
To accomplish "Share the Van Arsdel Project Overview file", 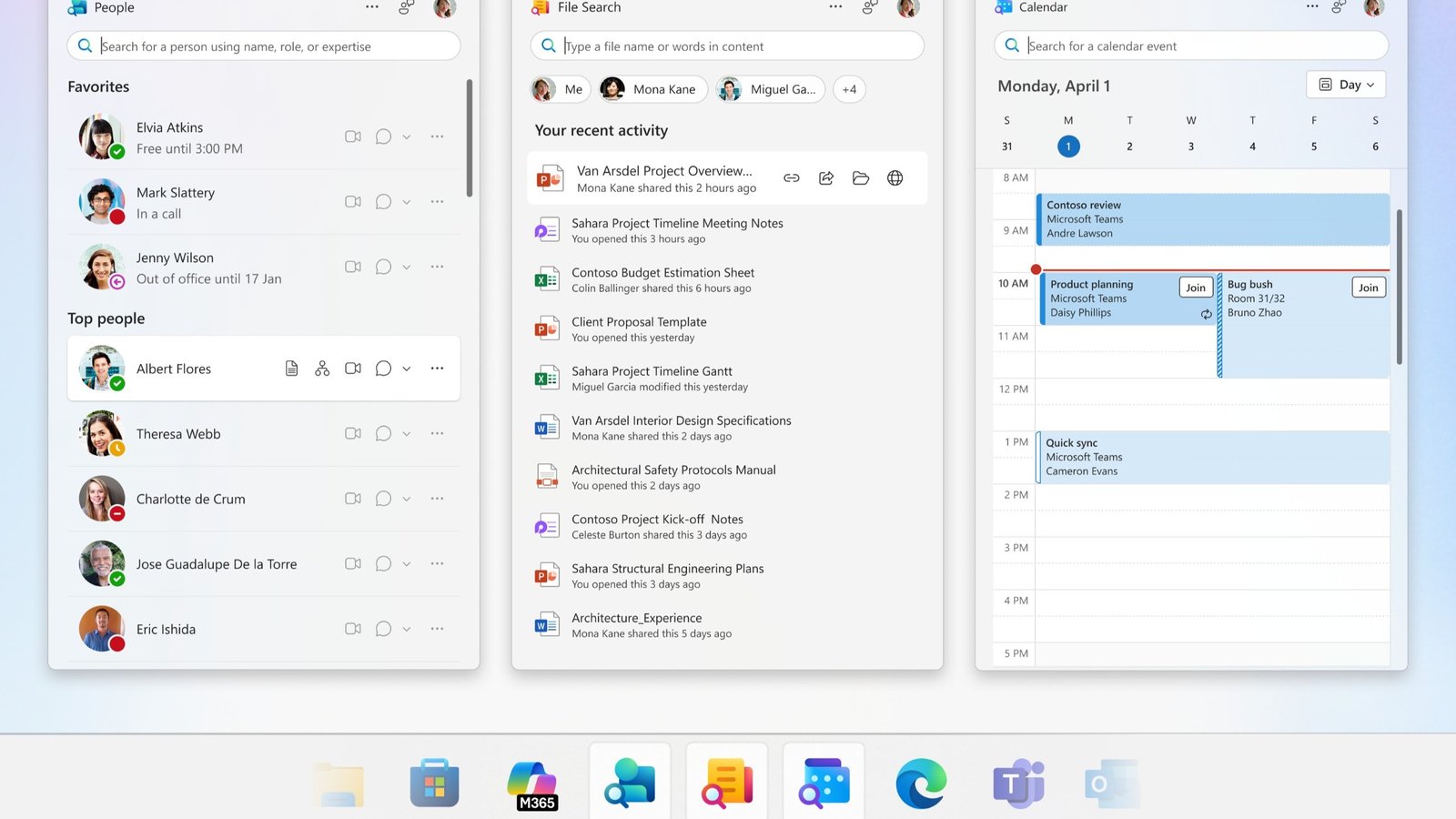I will [x=825, y=177].
